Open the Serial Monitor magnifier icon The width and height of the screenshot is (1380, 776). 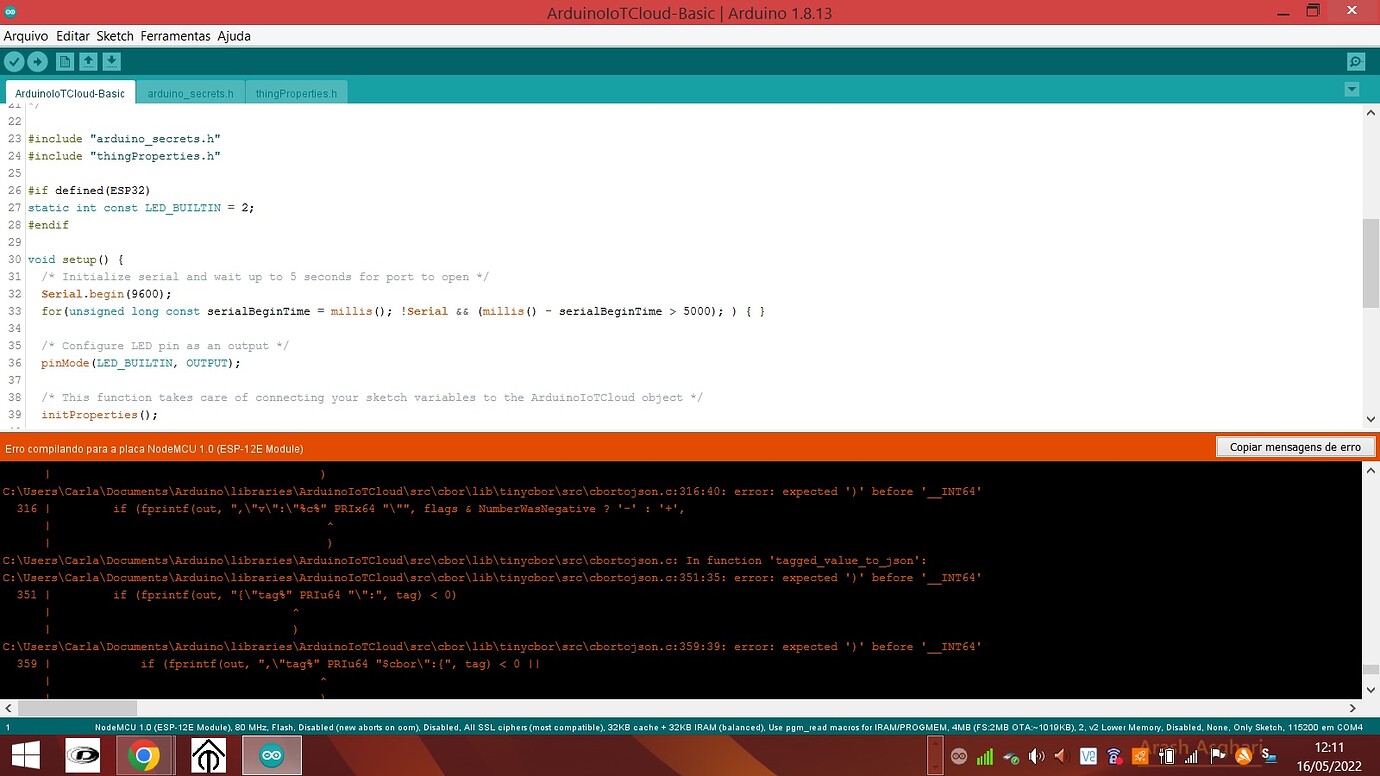tap(1355, 61)
